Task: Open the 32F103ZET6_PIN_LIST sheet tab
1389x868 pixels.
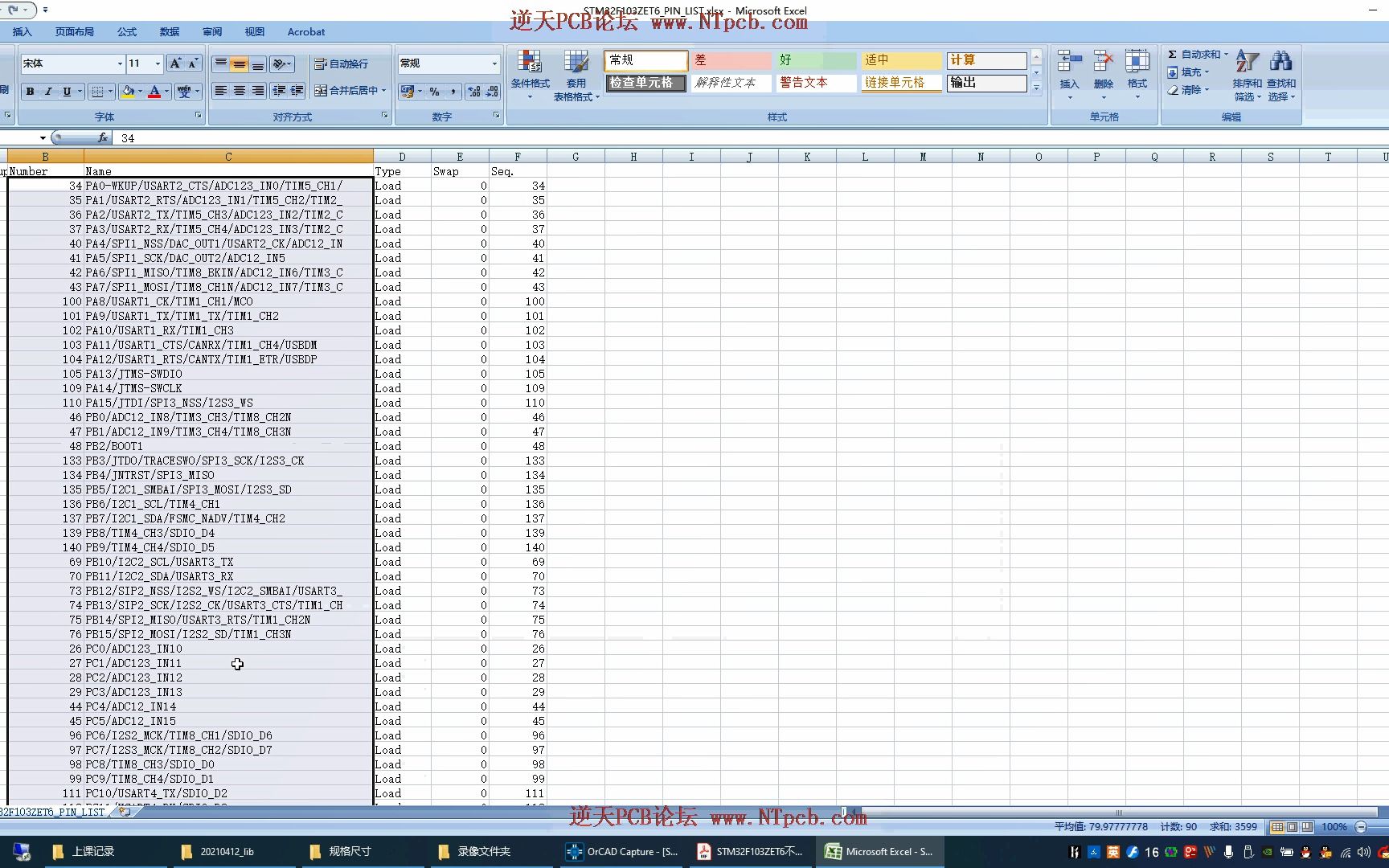Action: point(53,813)
